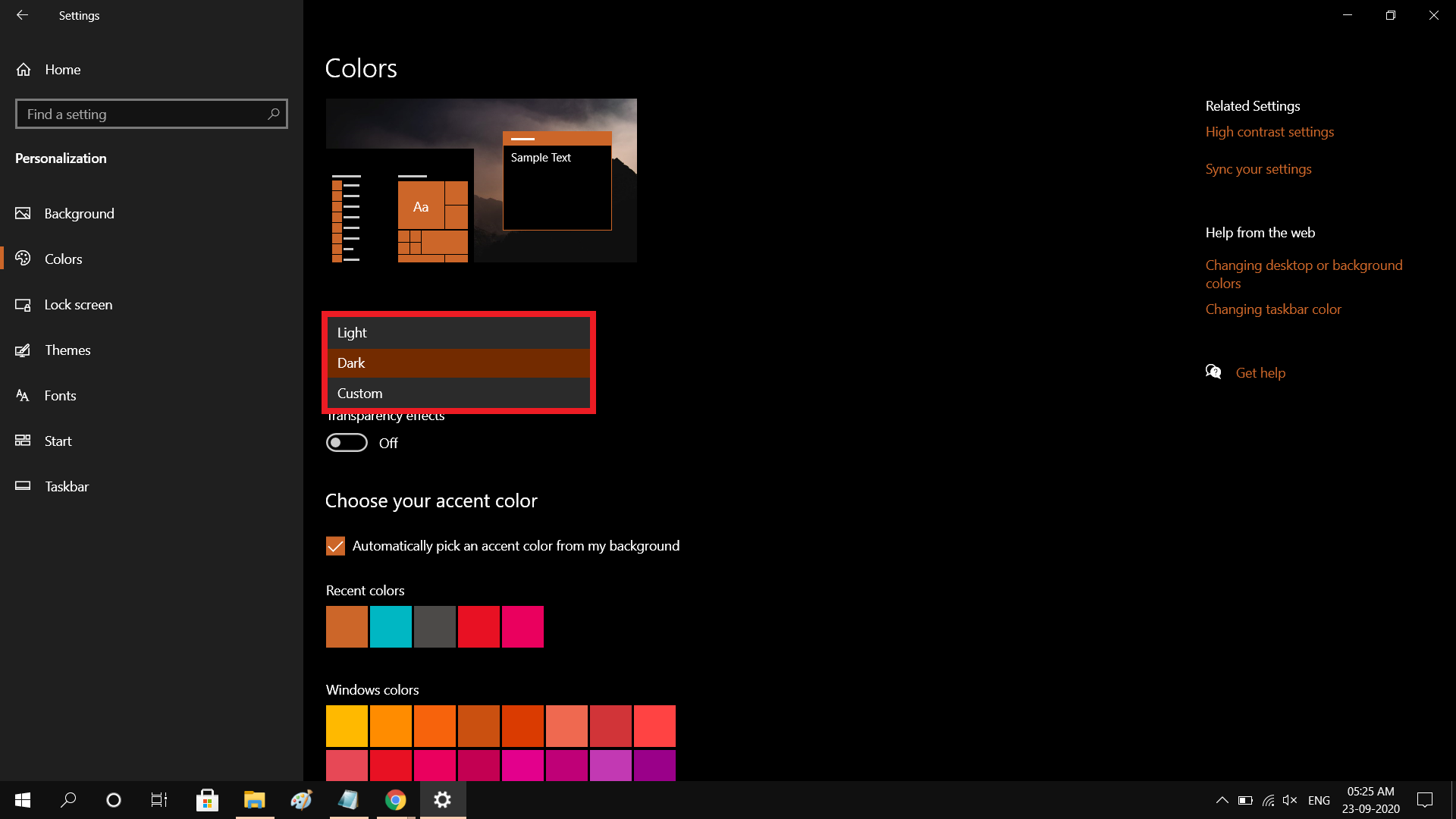Click inside the Find a setting box
The width and height of the screenshot is (1456, 819).
click(x=151, y=114)
